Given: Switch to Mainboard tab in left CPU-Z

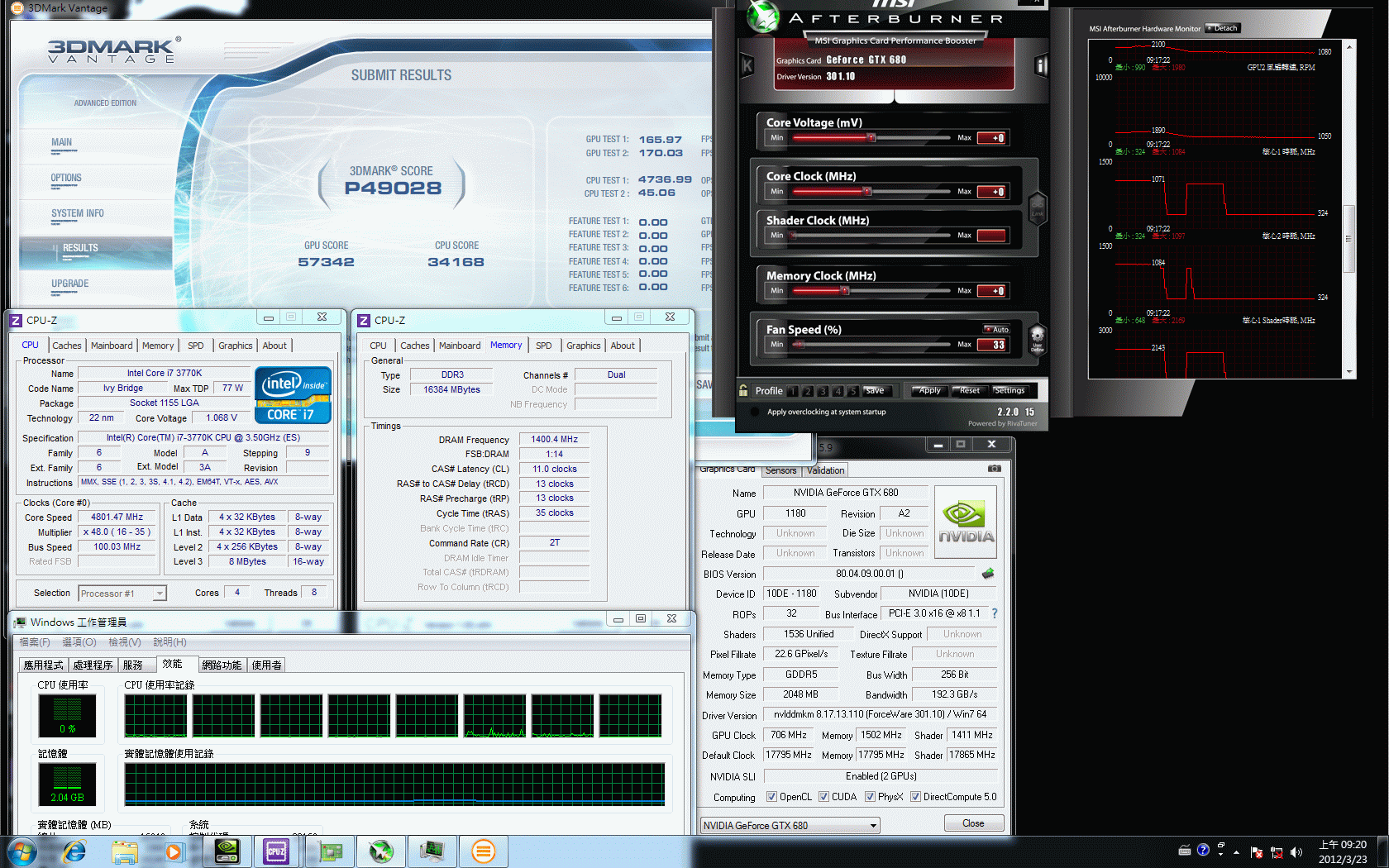Looking at the screenshot, I should point(112,346).
